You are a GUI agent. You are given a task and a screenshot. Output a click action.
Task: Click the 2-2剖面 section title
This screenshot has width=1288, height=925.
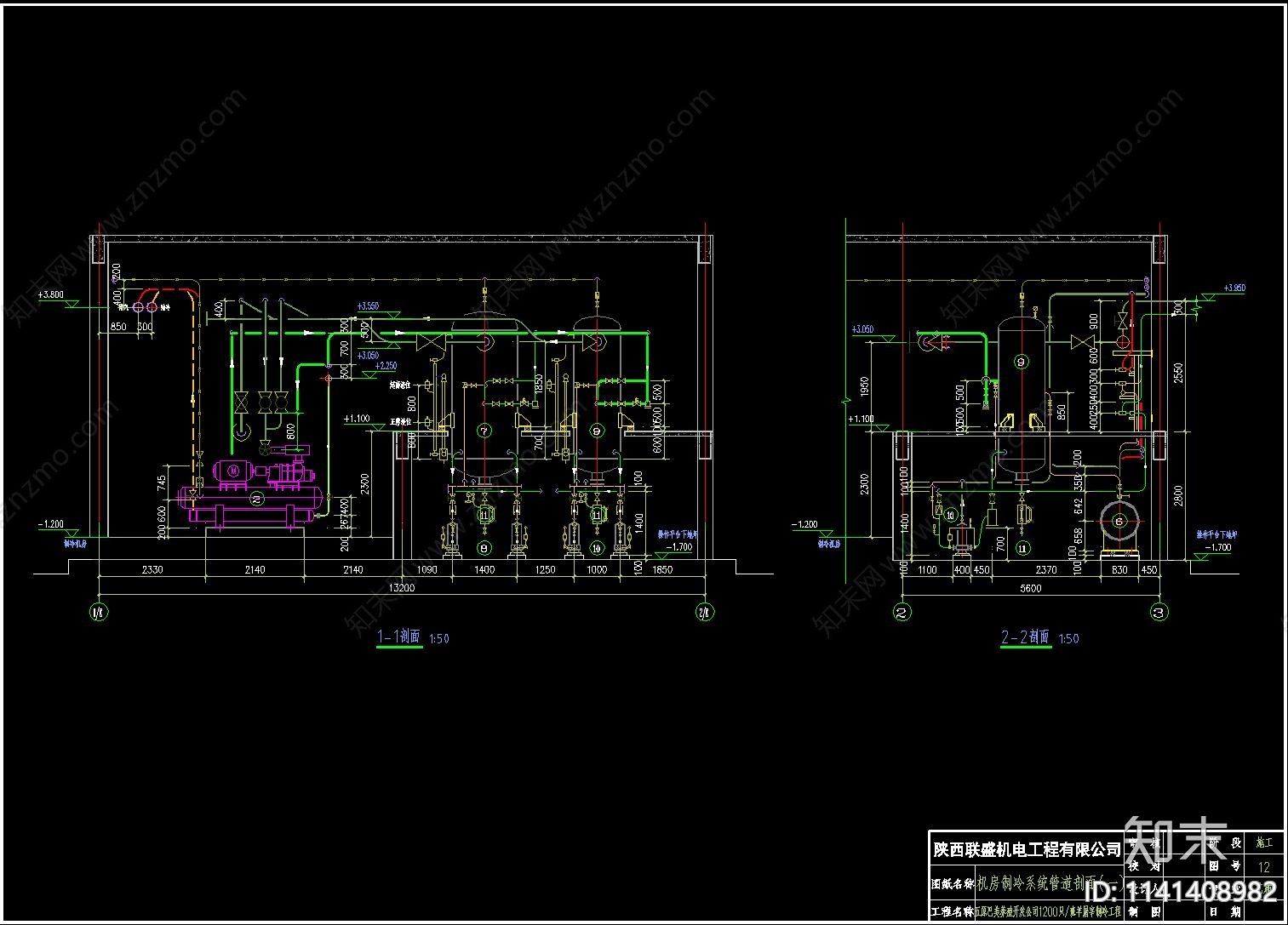1026,637
